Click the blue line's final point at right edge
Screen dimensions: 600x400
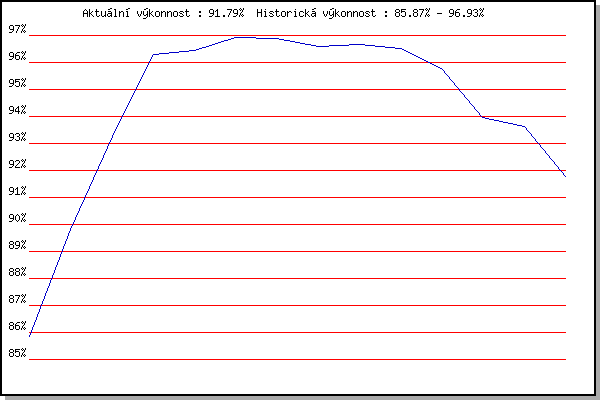pyautogui.click(x=565, y=176)
